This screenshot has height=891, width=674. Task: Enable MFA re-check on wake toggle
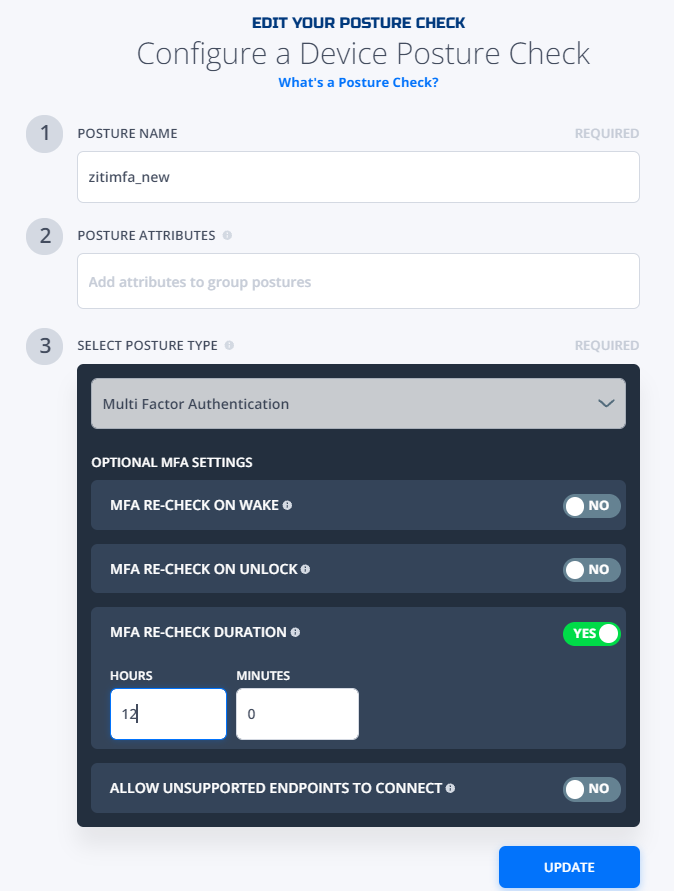tap(592, 506)
